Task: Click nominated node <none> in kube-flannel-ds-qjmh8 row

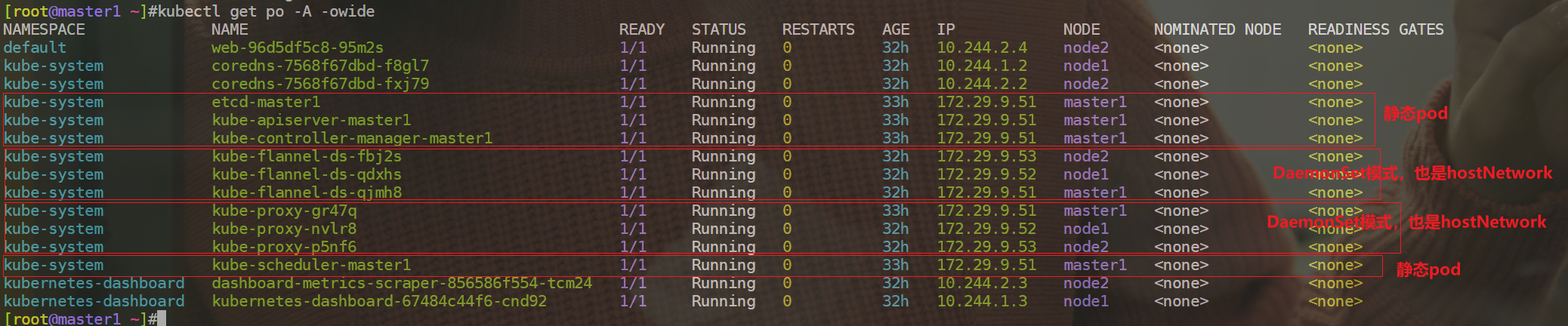Action: coord(1181,192)
